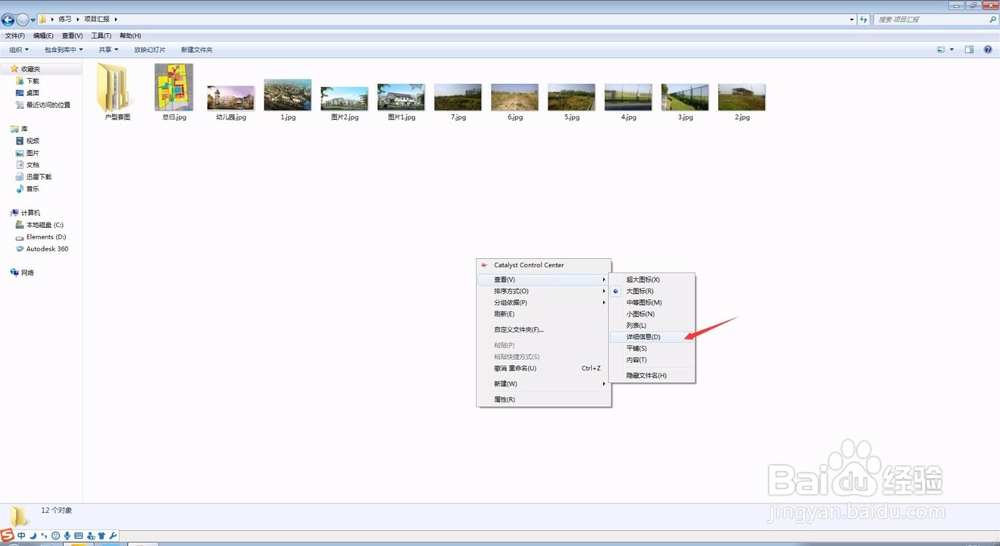Click the Forward navigation arrow

click(22, 20)
